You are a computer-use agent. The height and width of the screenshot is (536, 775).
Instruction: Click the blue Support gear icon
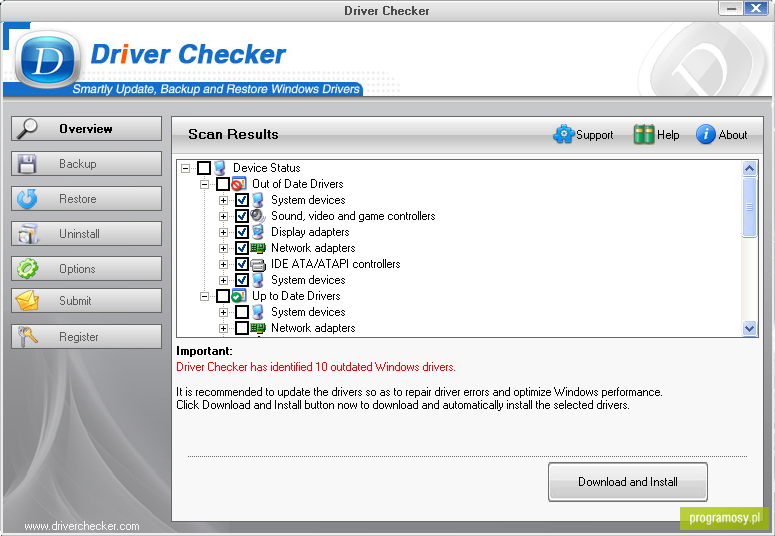[x=564, y=134]
